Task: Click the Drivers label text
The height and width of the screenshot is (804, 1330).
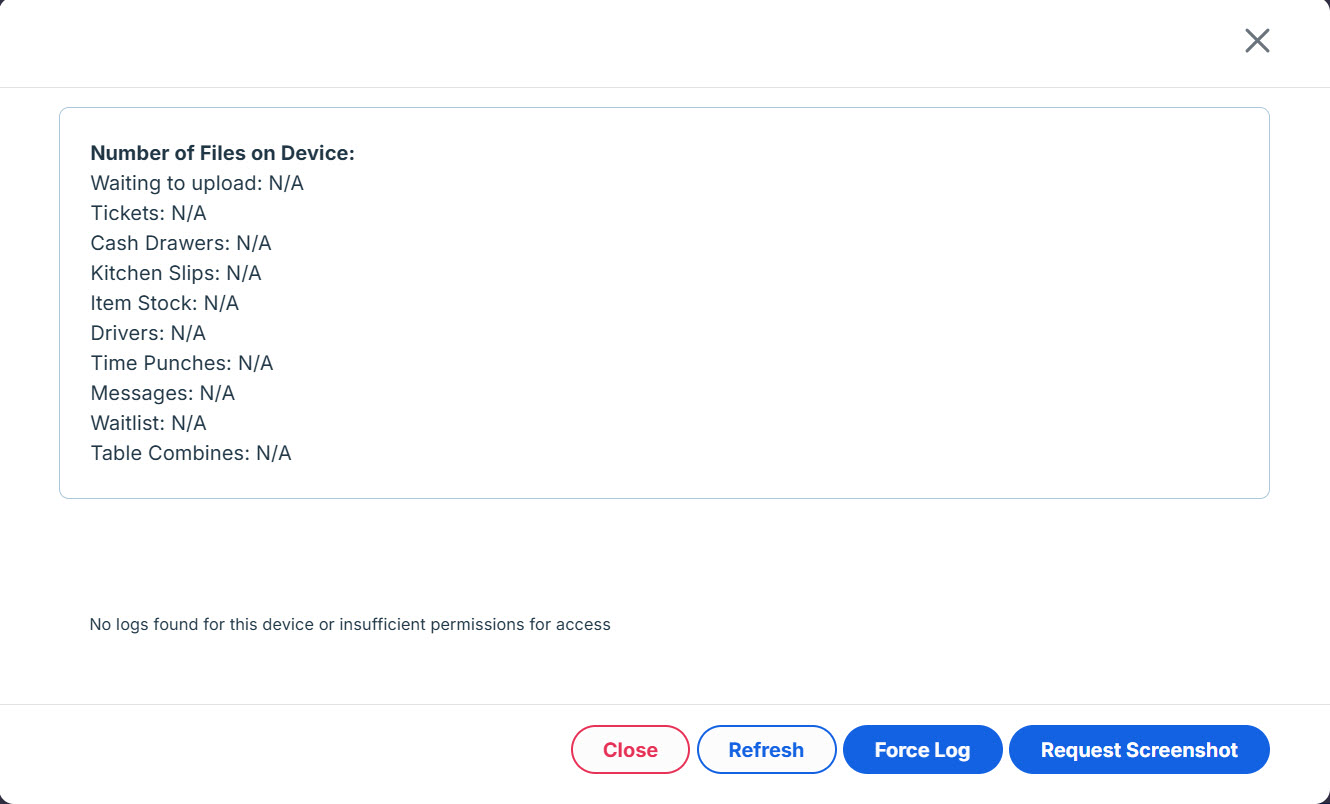Action: 127,333
